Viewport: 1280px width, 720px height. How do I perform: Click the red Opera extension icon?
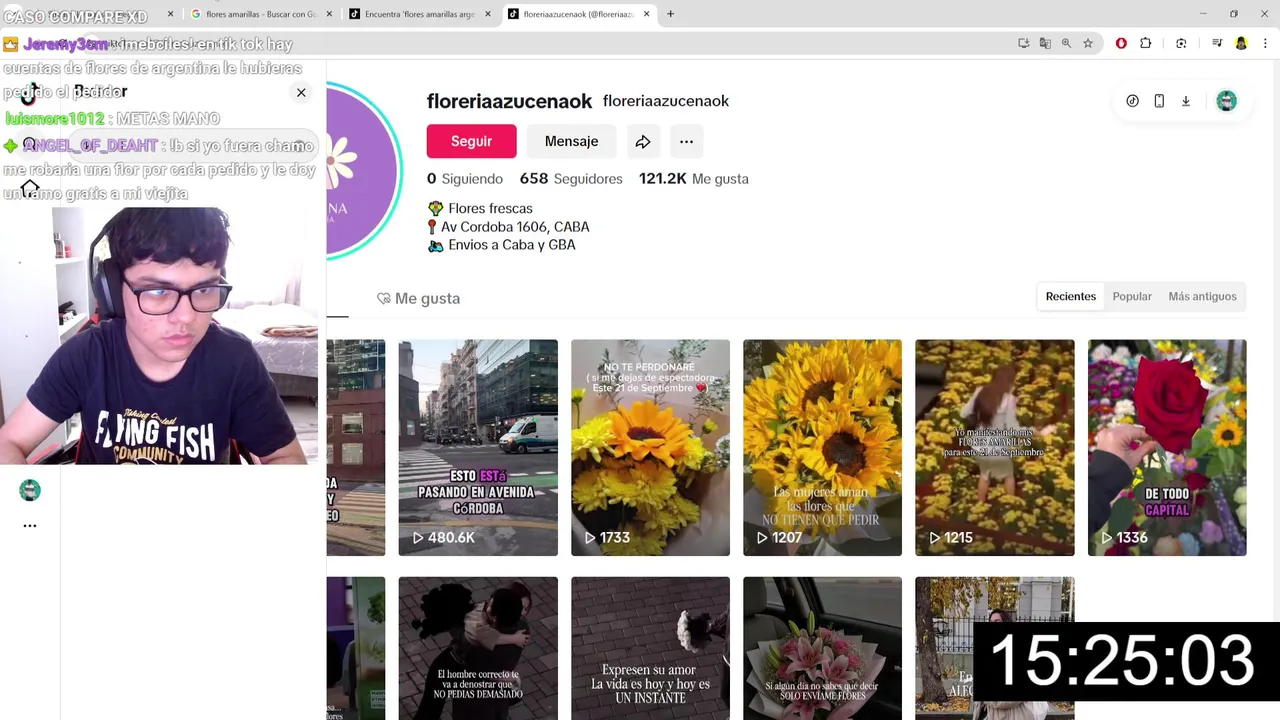pos(1121,43)
